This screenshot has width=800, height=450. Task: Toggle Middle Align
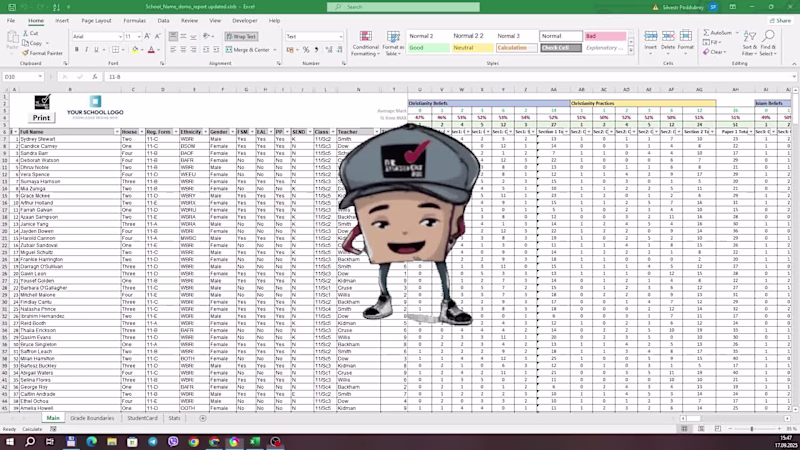click(183, 36)
